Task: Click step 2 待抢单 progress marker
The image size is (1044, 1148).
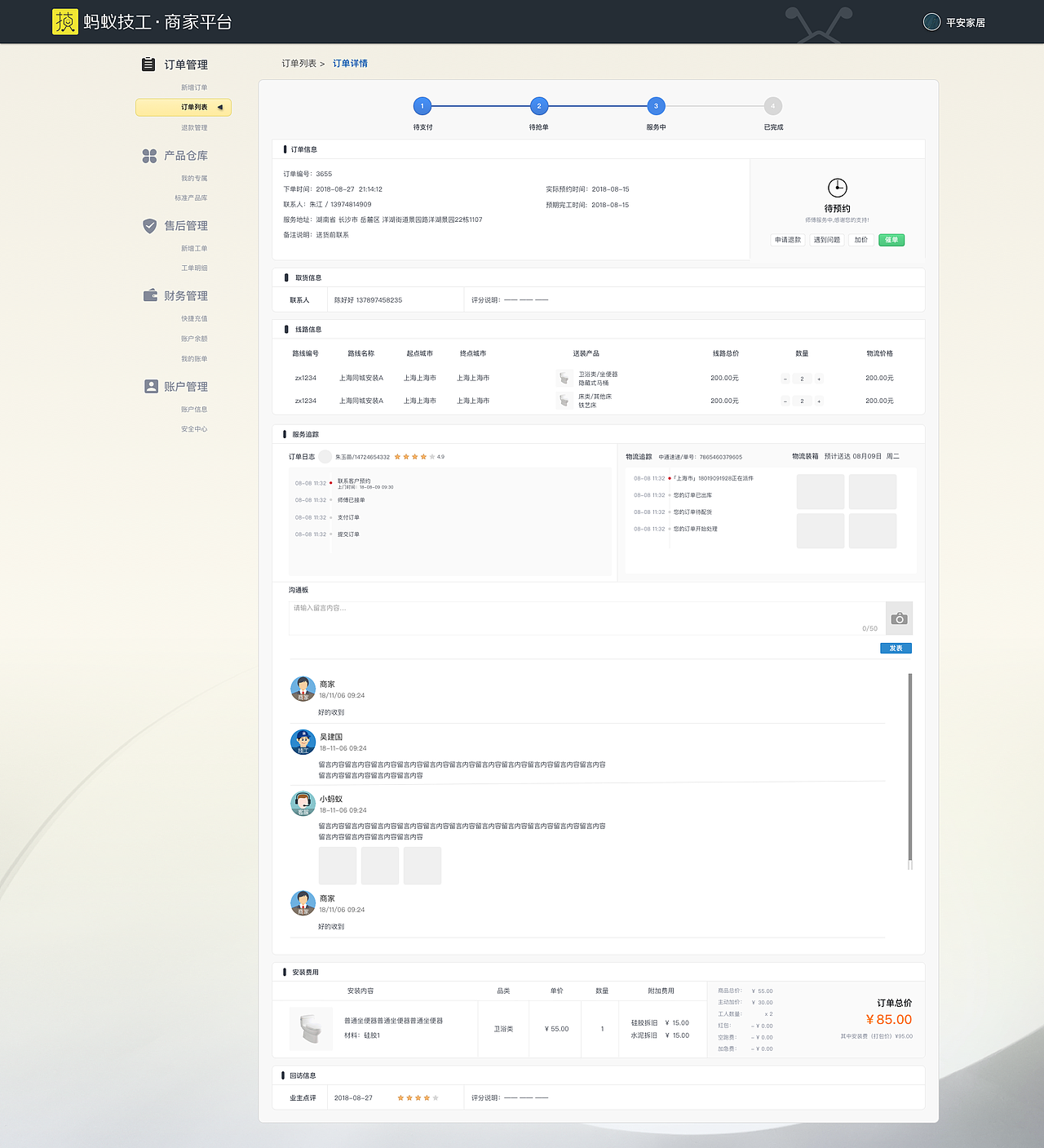Action: tap(538, 106)
